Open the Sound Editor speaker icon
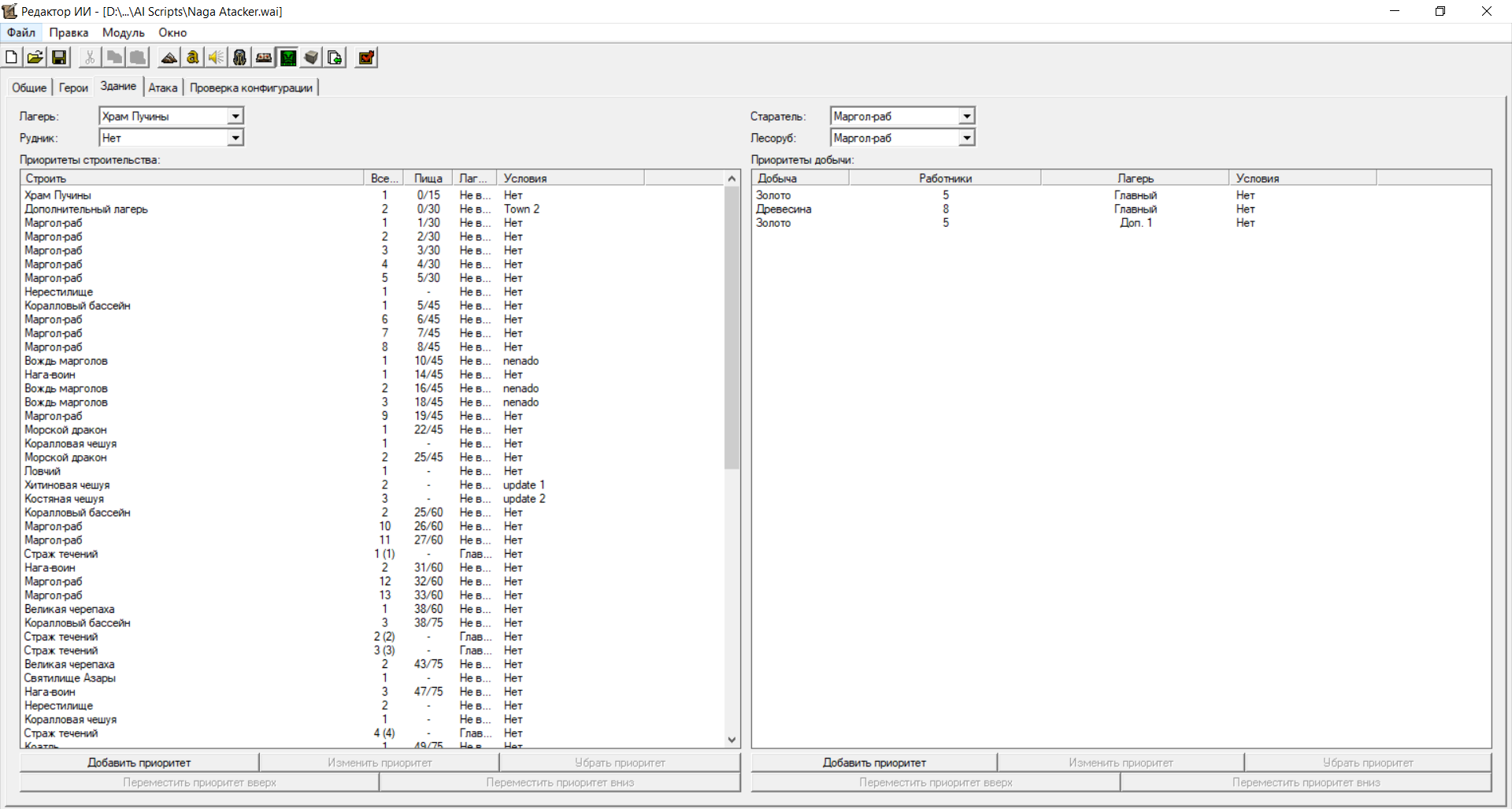Screen dimensions: 1512x809 216,58
